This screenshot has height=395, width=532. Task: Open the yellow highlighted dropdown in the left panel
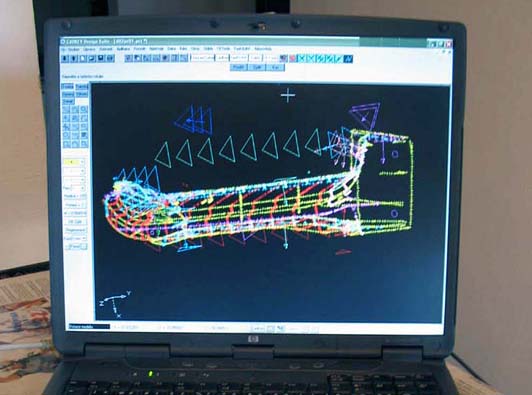74,162
